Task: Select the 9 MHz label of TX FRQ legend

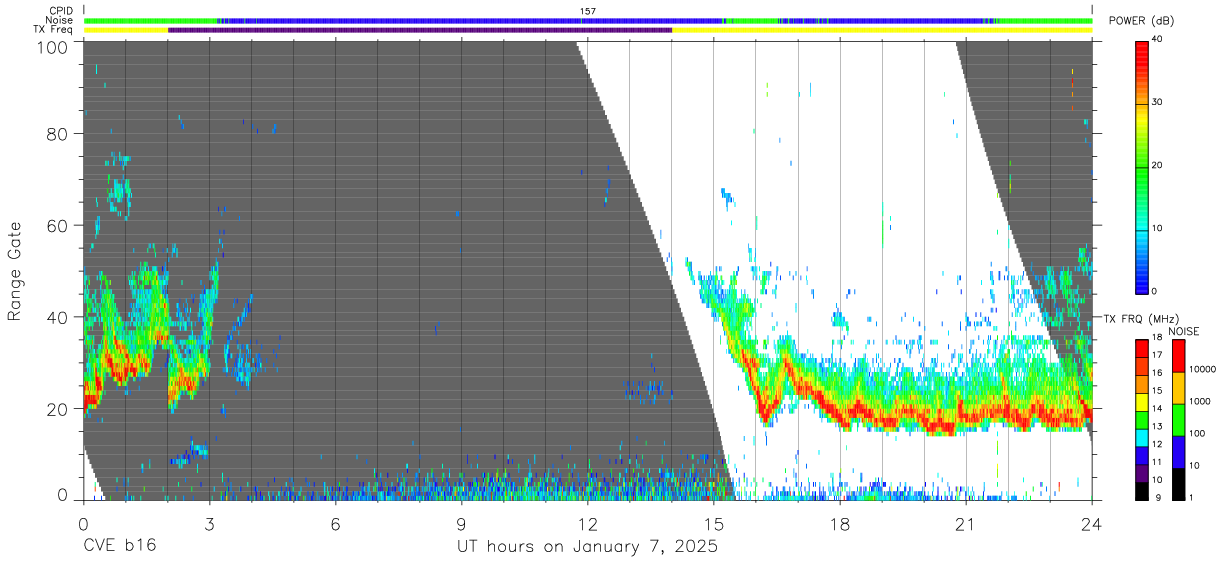Action: coord(1156,497)
